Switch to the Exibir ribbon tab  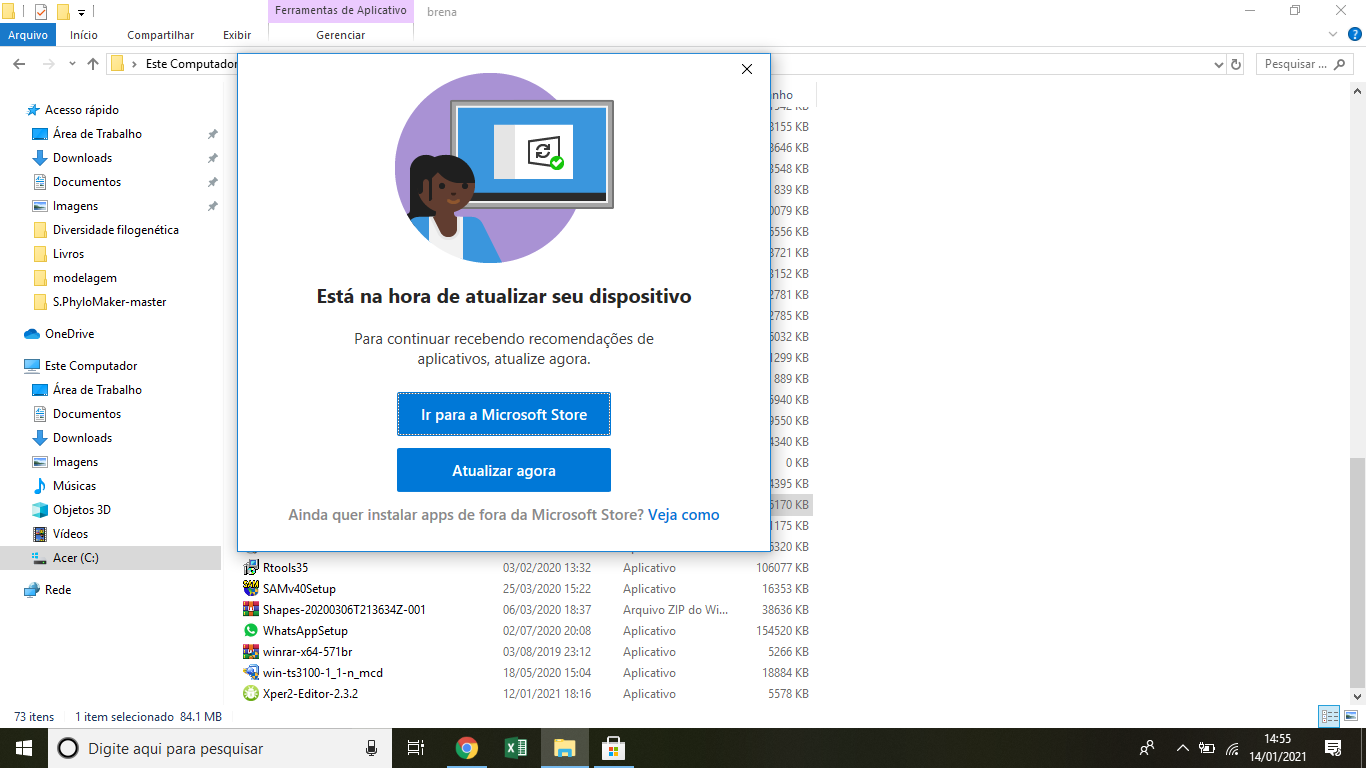click(237, 35)
